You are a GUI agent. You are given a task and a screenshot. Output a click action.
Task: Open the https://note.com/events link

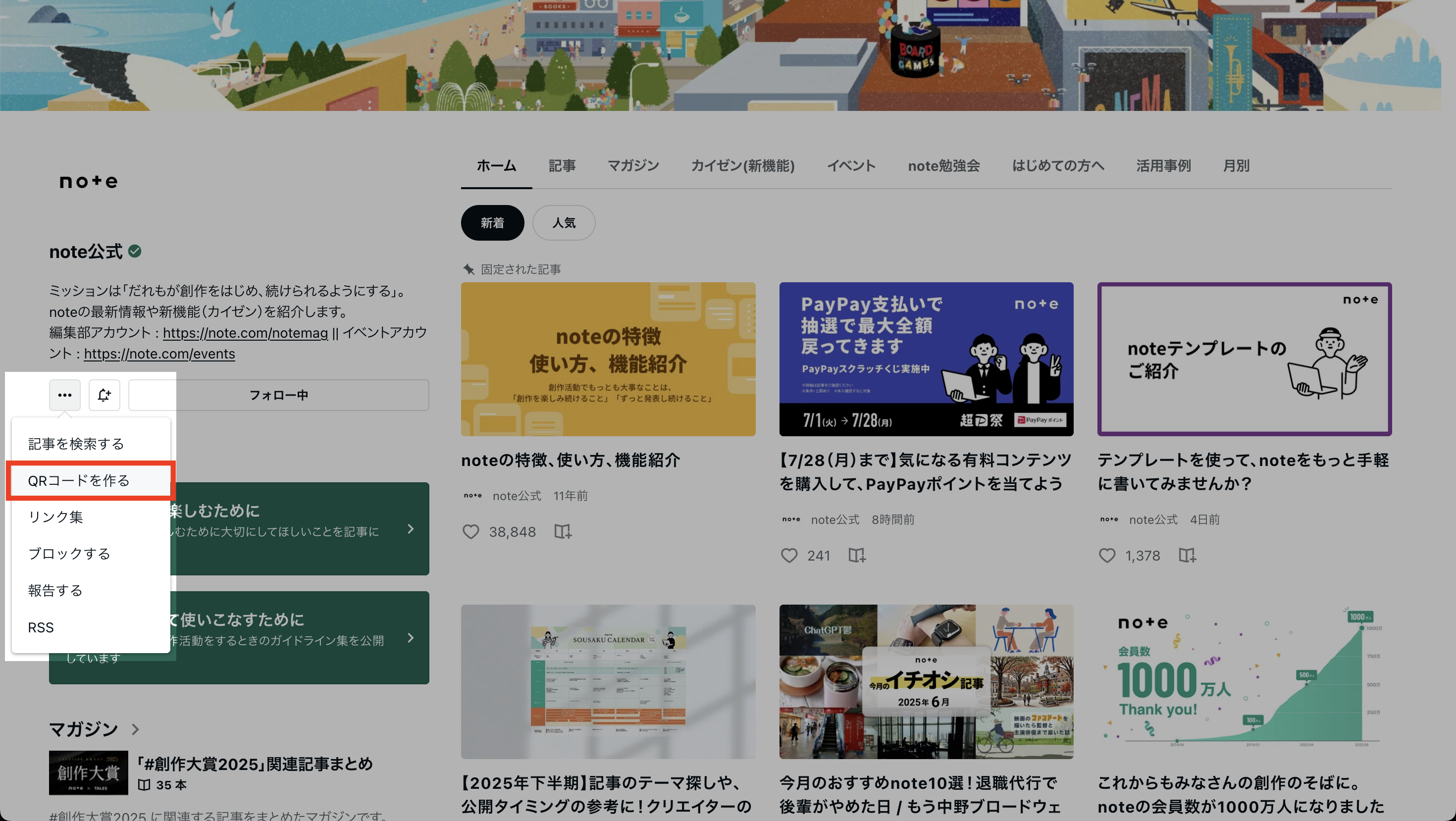159,353
